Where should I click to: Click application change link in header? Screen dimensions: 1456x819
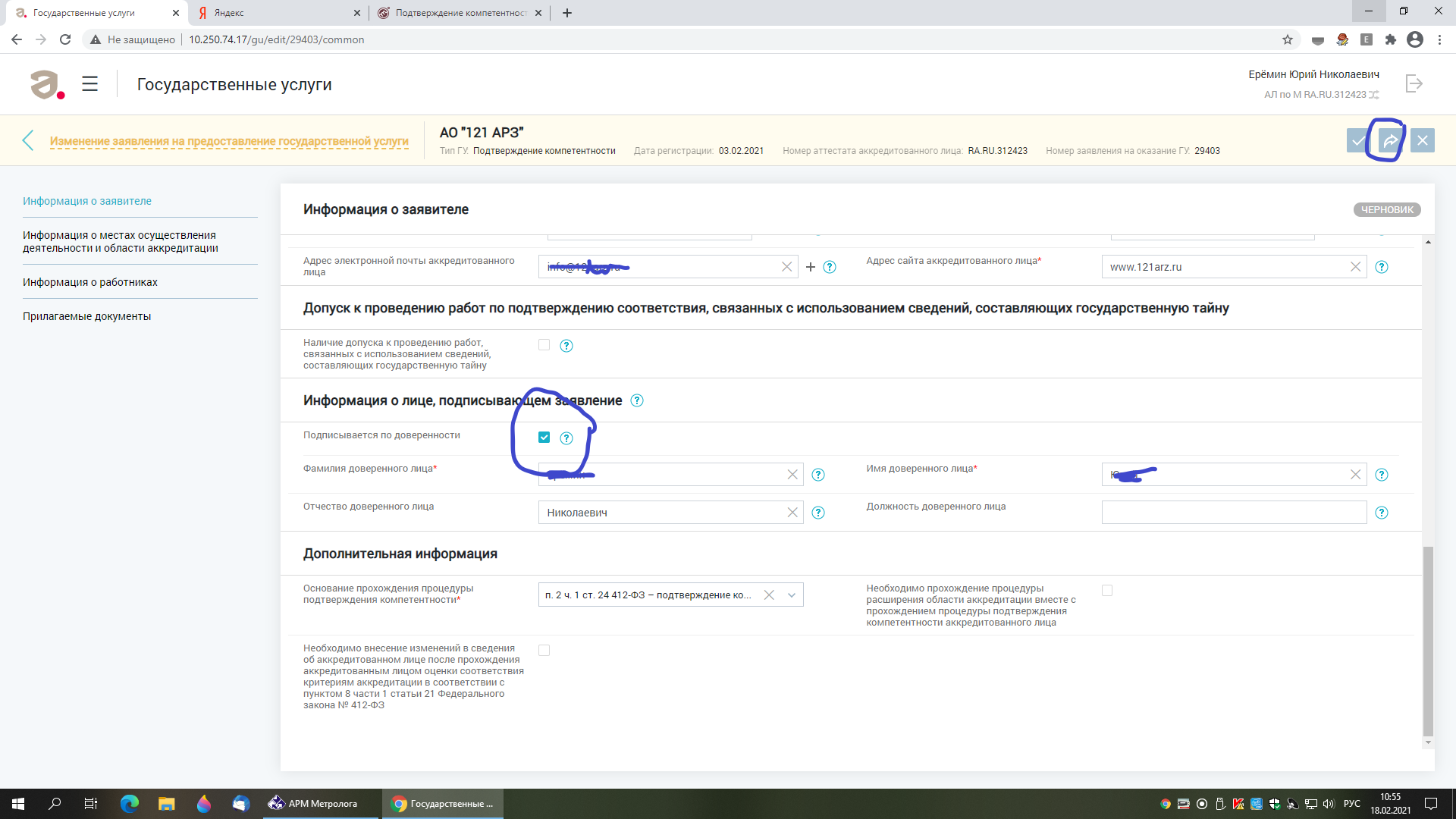click(229, 141)
